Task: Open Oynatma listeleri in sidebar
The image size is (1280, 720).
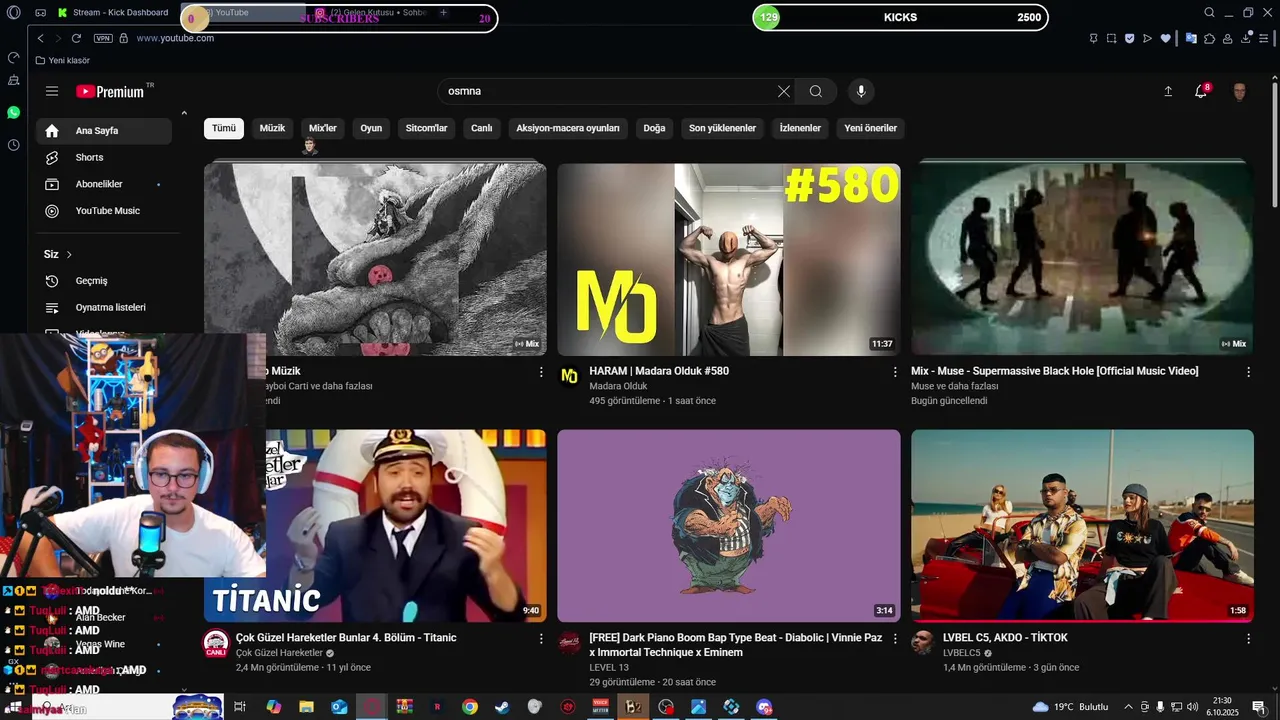Action: 104,308
